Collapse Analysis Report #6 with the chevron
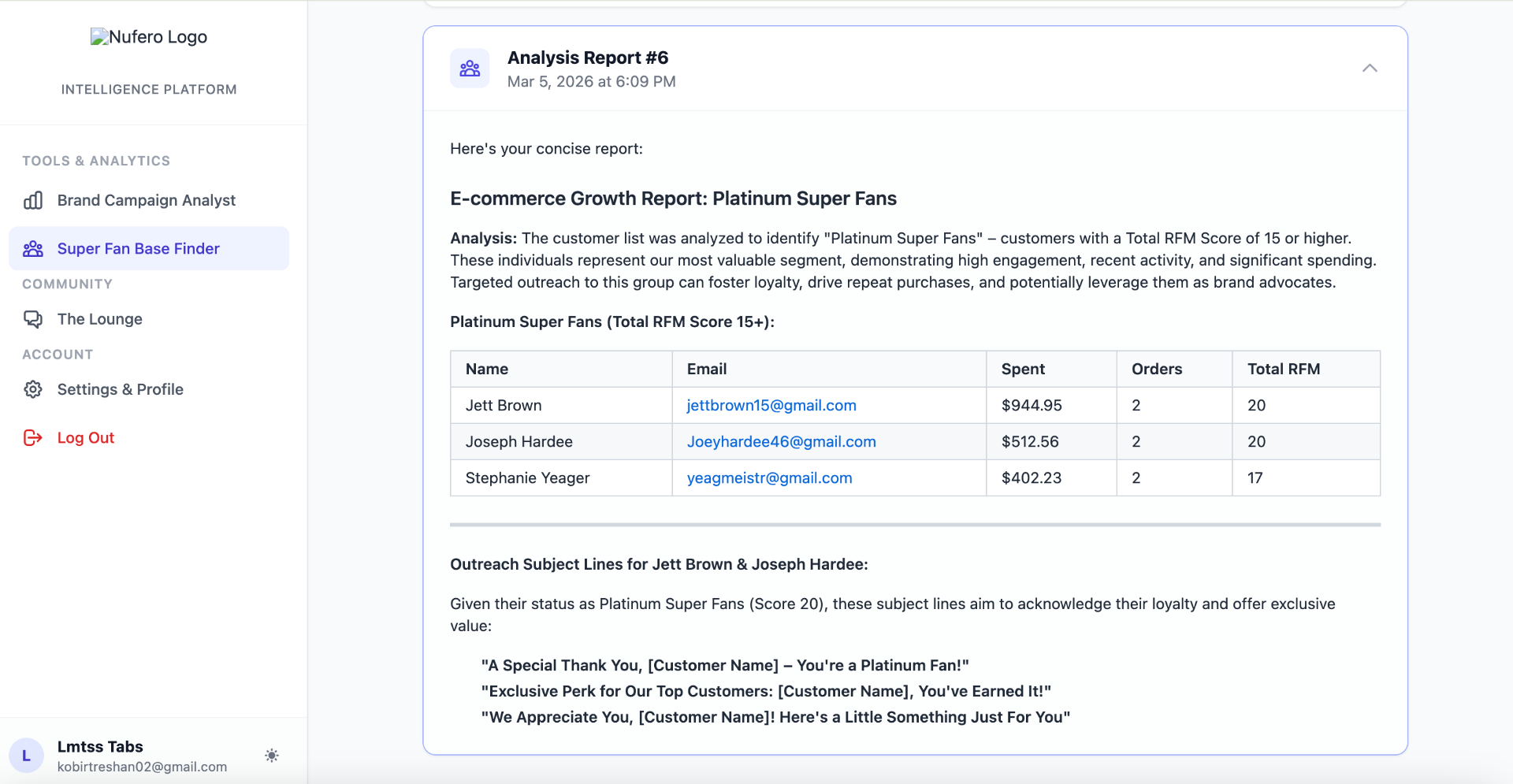 tap(1370, 68)
